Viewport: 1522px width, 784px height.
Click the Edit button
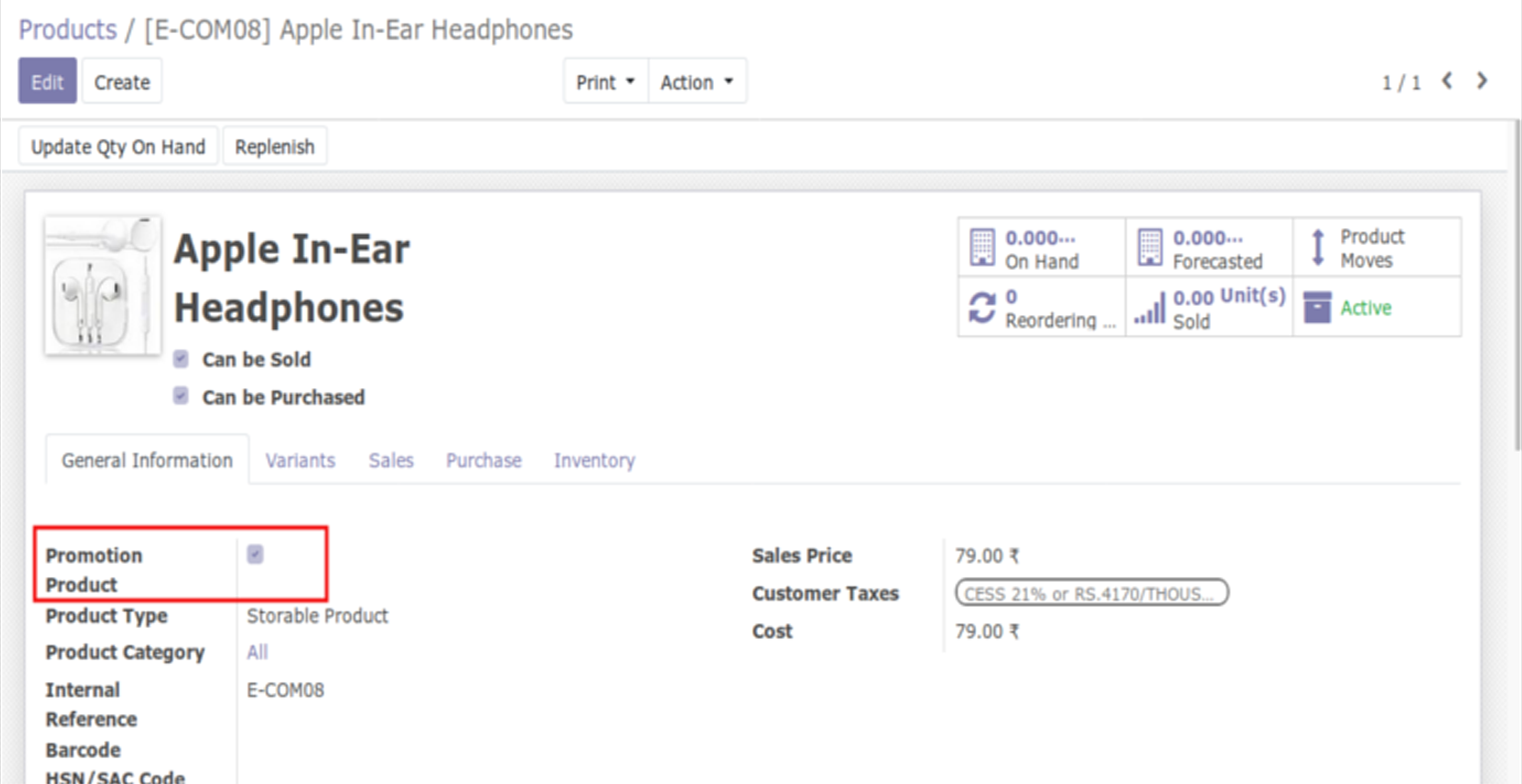[47, 82]
